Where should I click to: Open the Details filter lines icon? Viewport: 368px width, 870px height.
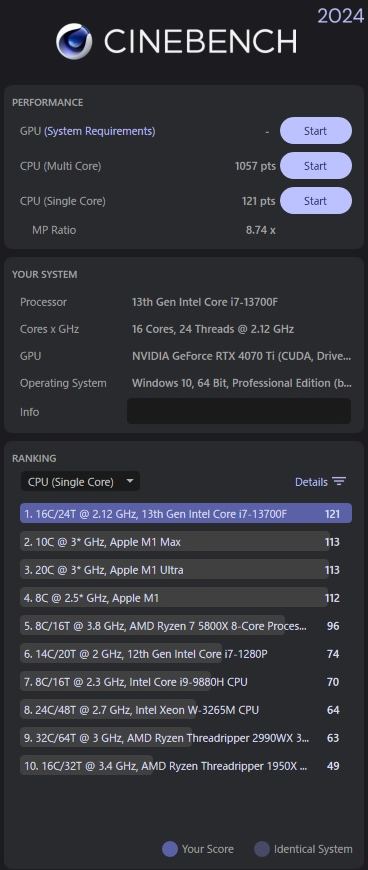click(339, 482)
